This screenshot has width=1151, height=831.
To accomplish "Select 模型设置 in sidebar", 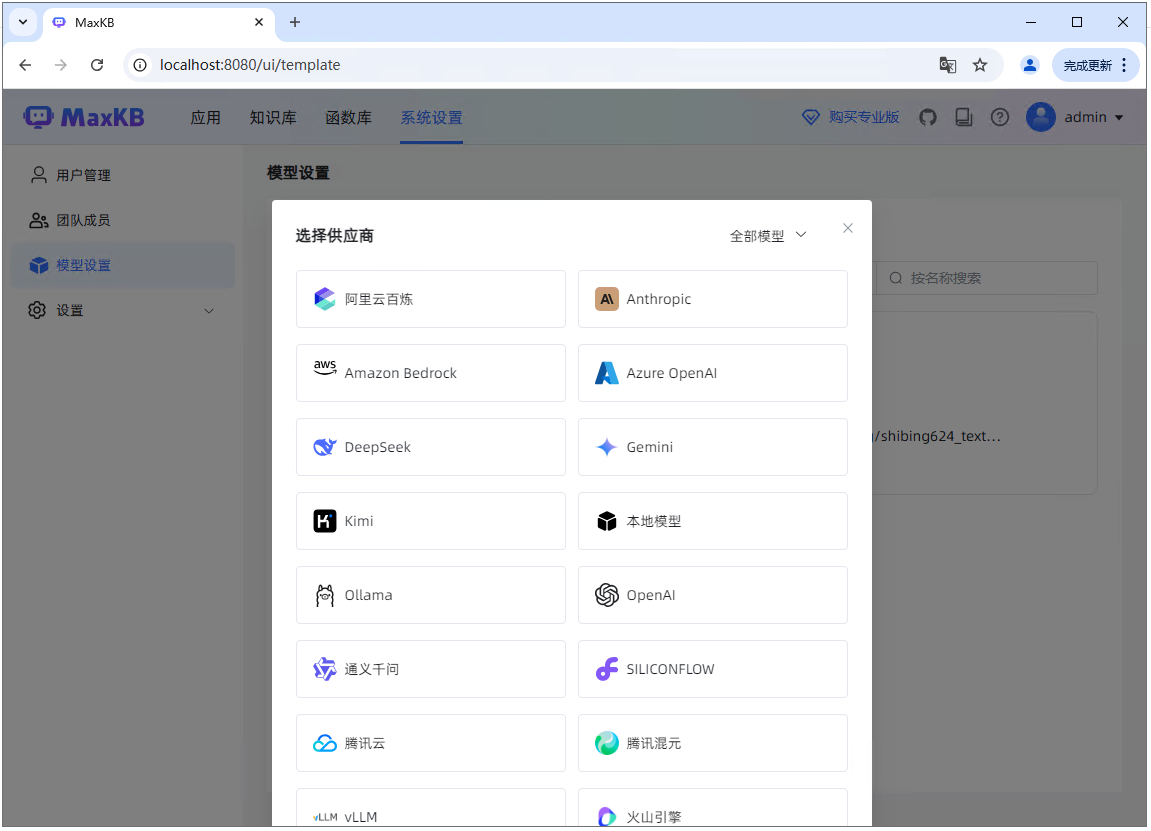I will tap(123, 266).
